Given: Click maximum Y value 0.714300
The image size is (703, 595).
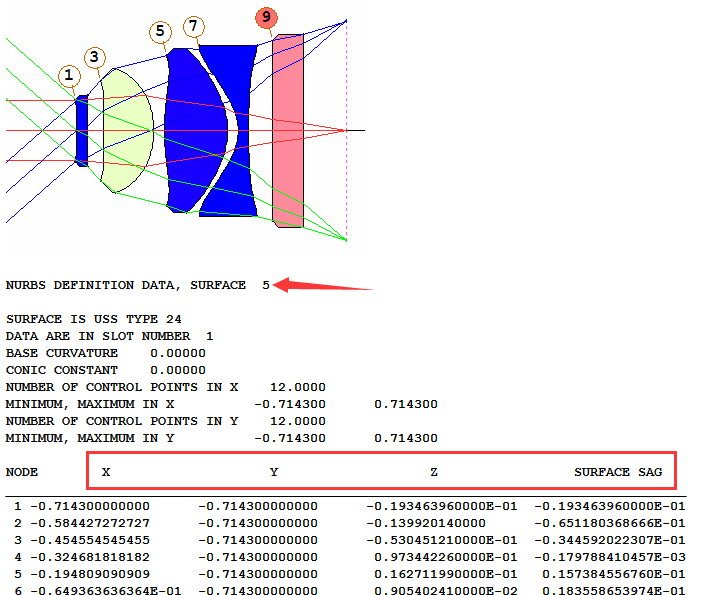Looking at the screenshot, I should [406, 439].
